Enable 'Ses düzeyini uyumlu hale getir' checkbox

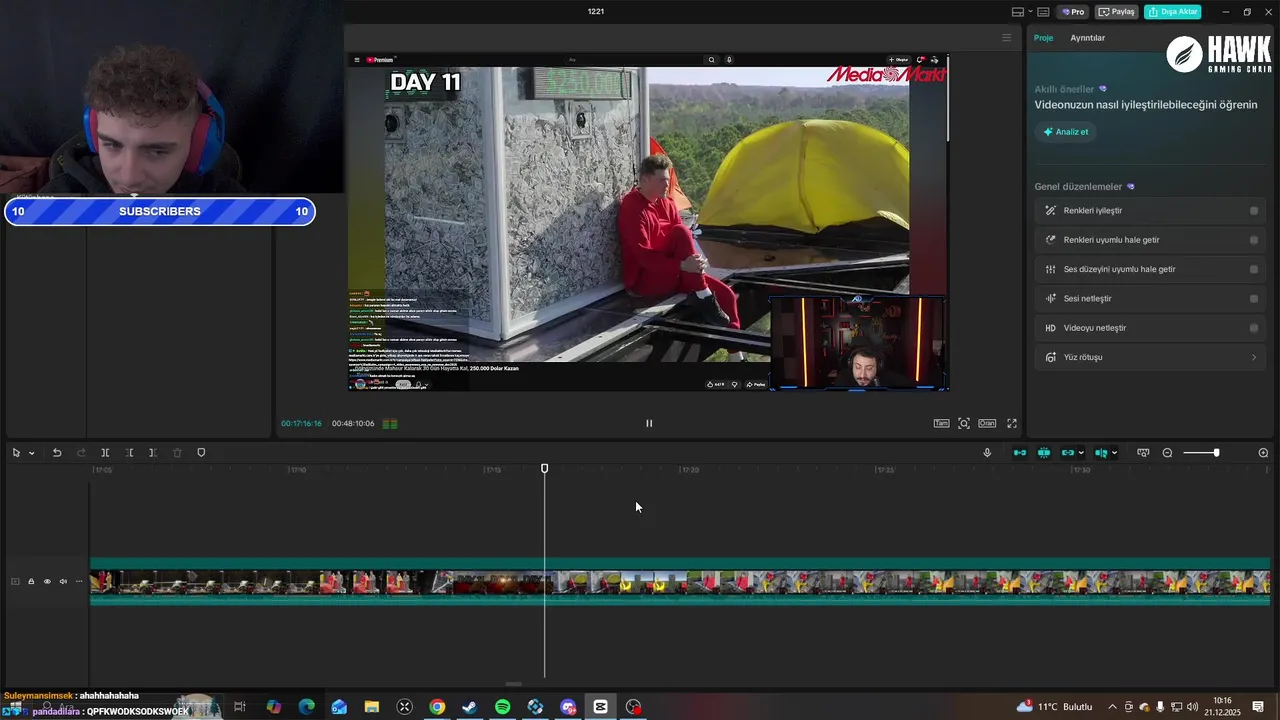point(1254,269)
